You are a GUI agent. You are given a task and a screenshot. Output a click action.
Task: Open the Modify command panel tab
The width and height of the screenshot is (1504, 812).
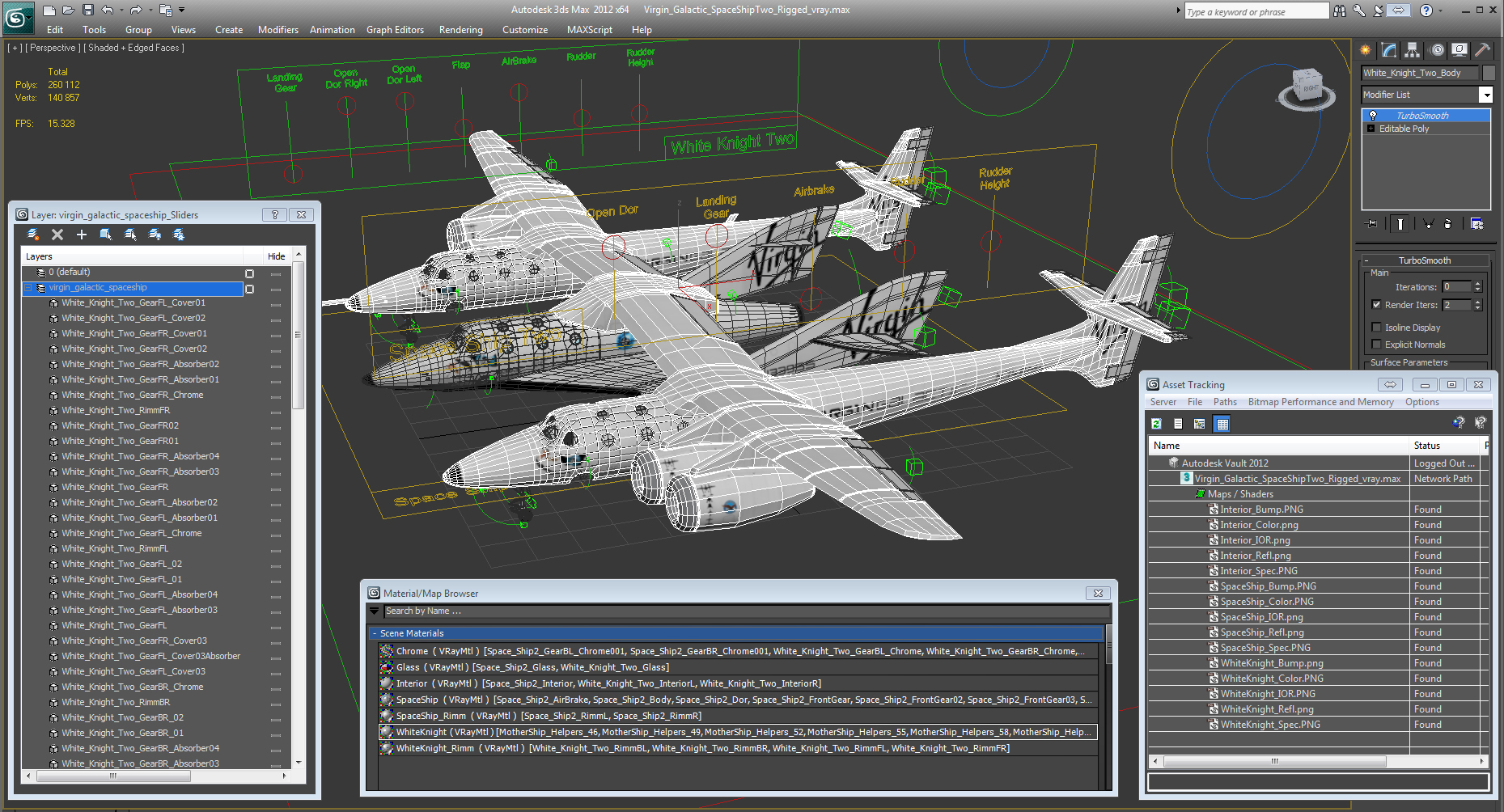point(1389,50)
